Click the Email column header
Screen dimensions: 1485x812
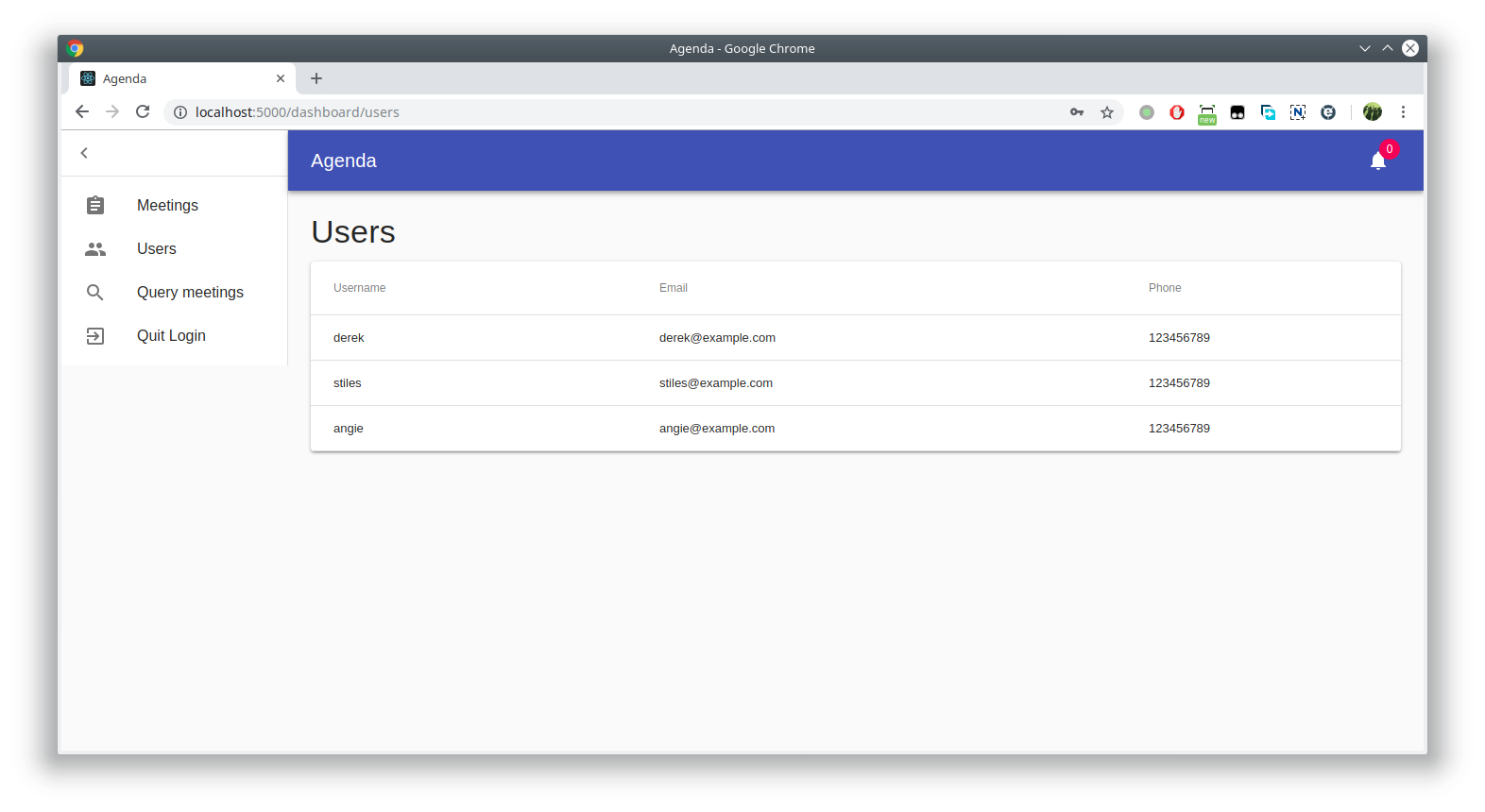[x=674, y=288]
